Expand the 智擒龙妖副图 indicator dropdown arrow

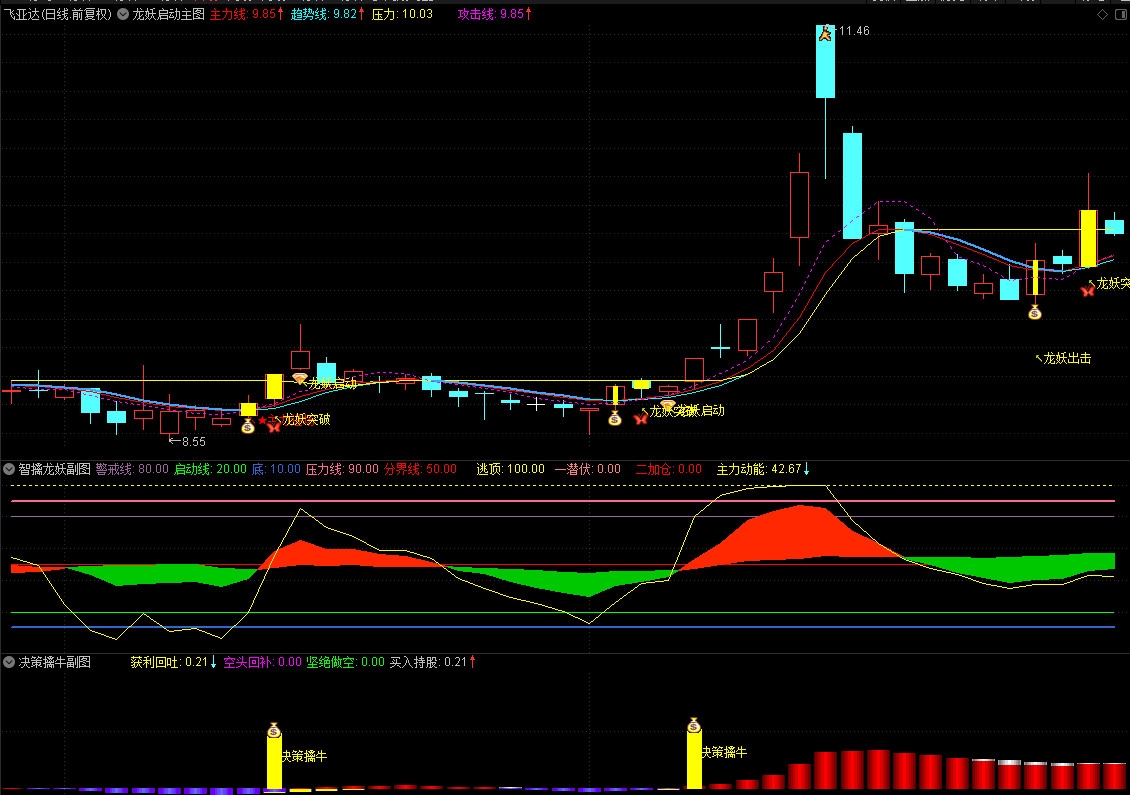(9, 469)
